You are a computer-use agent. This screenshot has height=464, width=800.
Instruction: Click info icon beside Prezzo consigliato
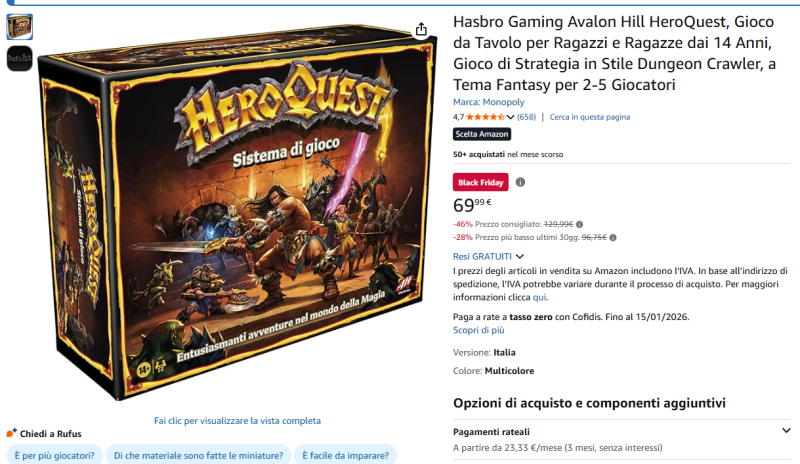(x=580, y=224)
